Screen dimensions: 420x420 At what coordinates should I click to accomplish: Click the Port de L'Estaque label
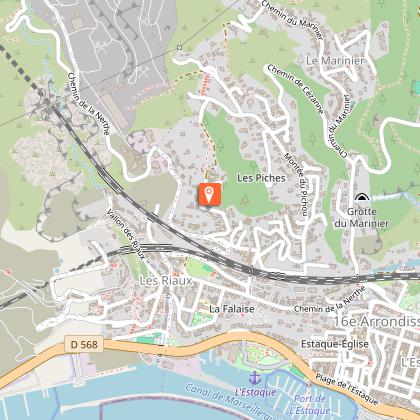(x=310, y=404)
